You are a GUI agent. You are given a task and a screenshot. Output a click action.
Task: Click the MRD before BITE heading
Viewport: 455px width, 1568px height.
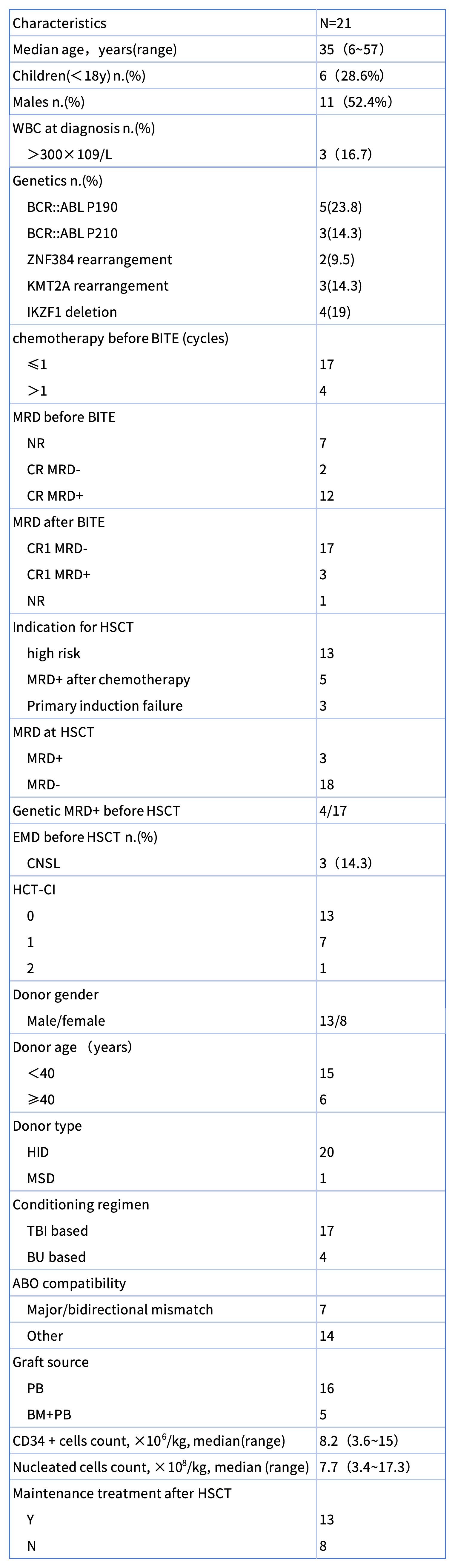(x=64, y=417)
